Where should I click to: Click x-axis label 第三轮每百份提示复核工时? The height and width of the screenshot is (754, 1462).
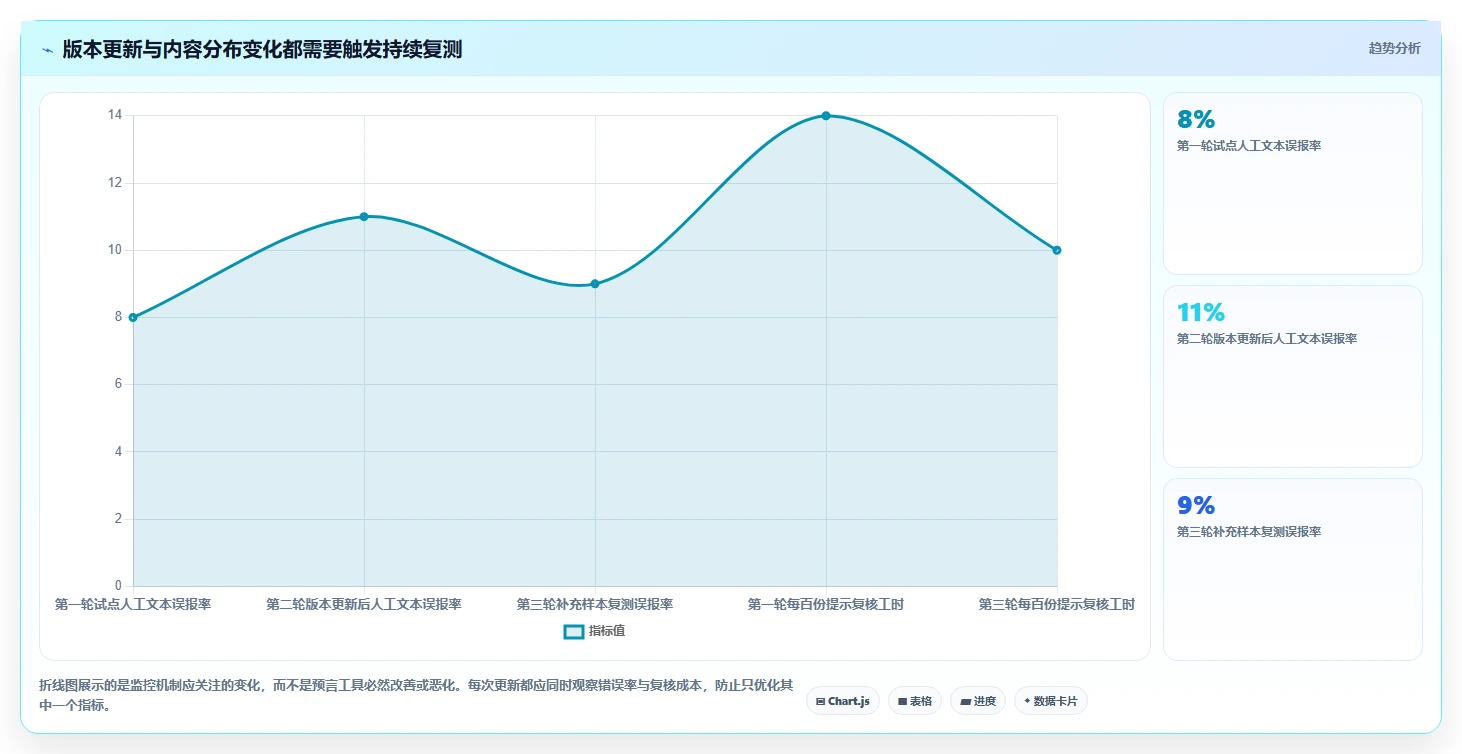pos(1057,604)
